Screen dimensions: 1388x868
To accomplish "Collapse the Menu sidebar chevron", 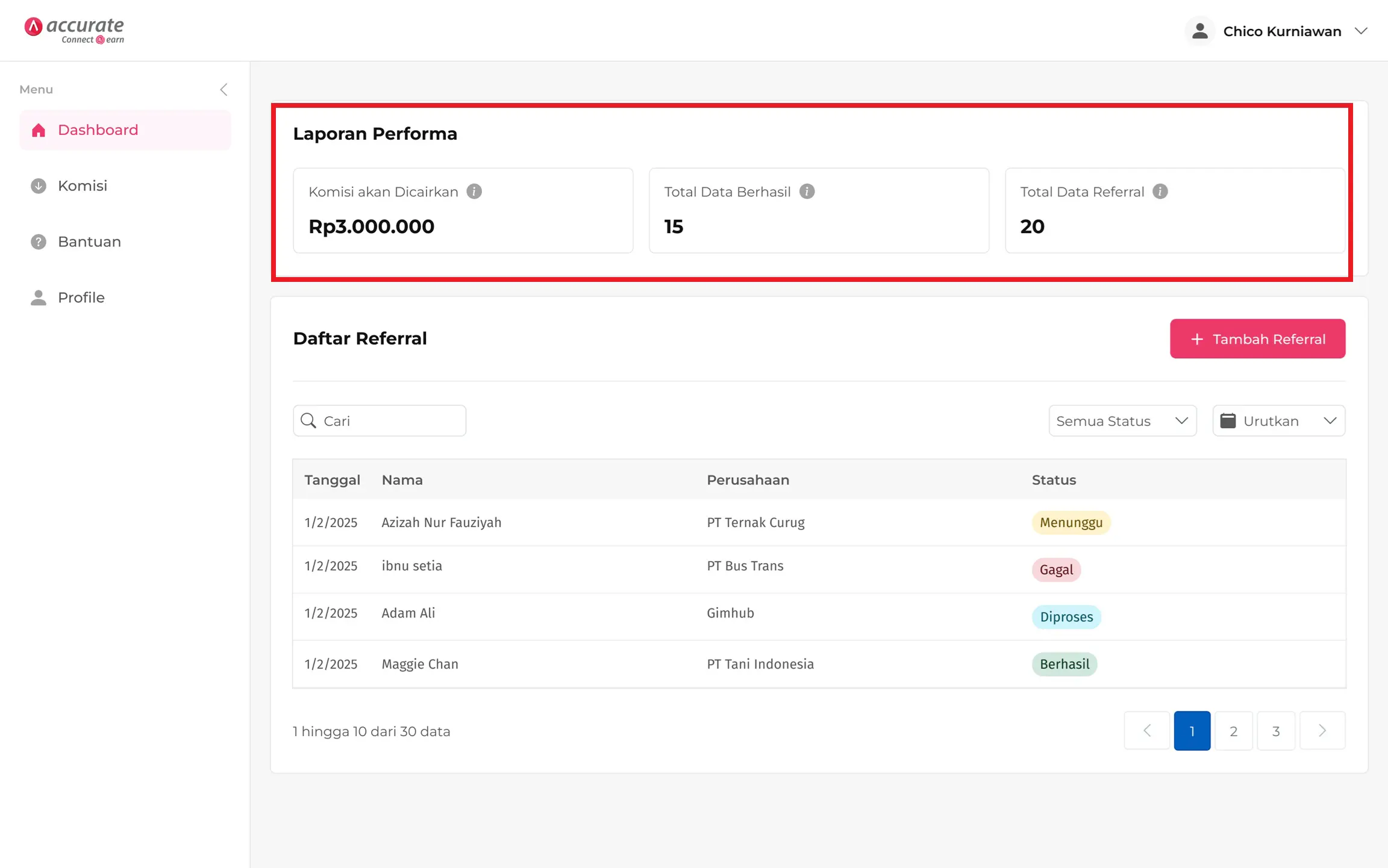I will click(224, 90).
